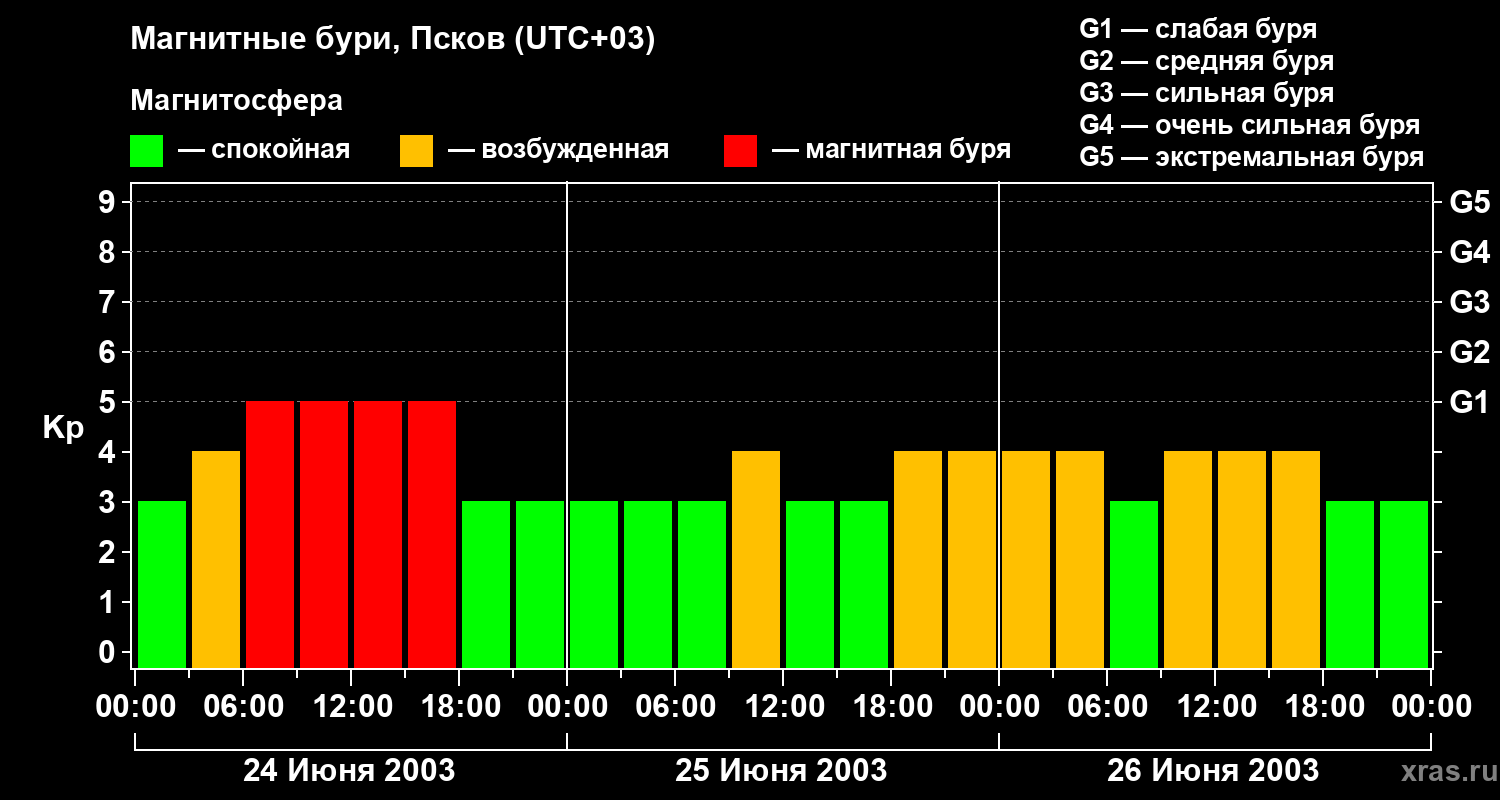Screen dimensions: 1500x800
Task: Click the right-axis "G2" scale label
Action: 1469,352
